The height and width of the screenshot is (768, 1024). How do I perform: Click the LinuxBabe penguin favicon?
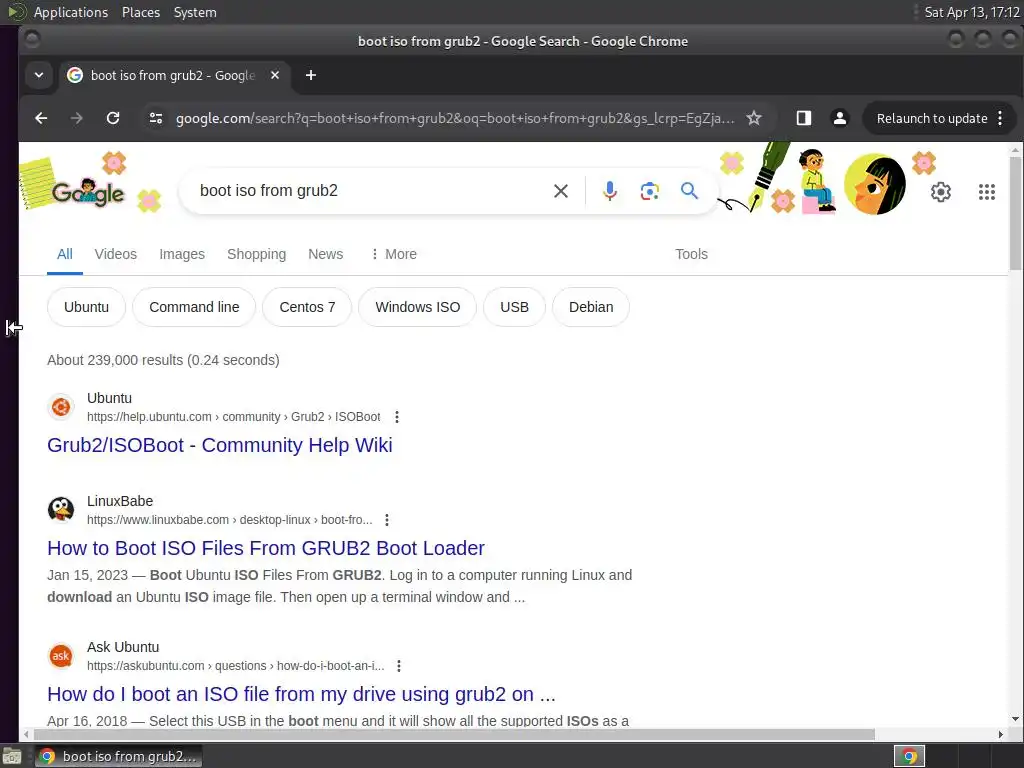61,510
